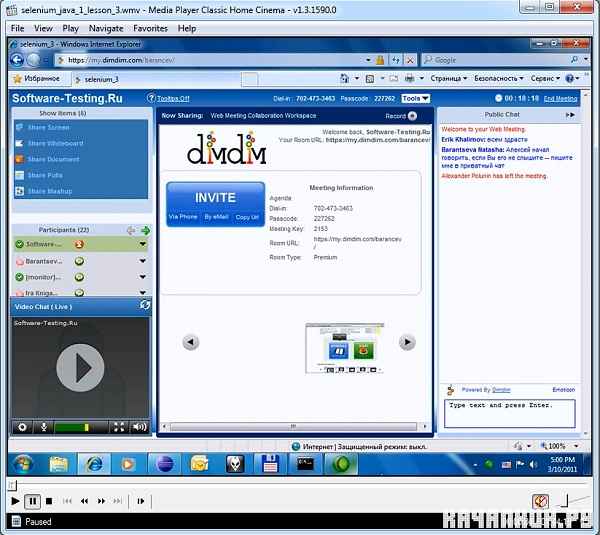
Task: Click the IE stop loading X icon
Action: 410,60
